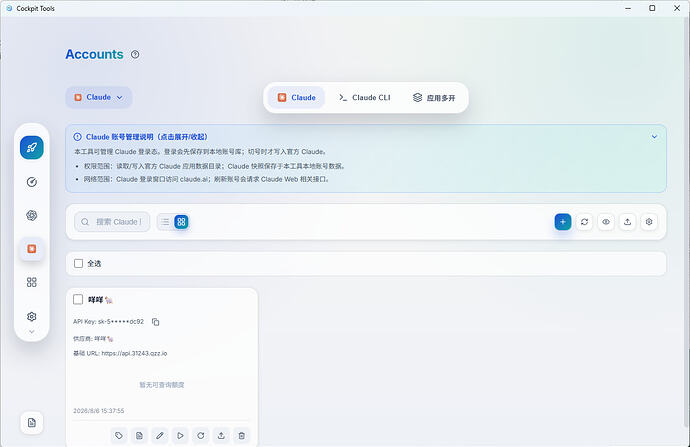Select the orange Claude sidebar icon
This screenshot has width=690, height=447.
pos(32,249)
